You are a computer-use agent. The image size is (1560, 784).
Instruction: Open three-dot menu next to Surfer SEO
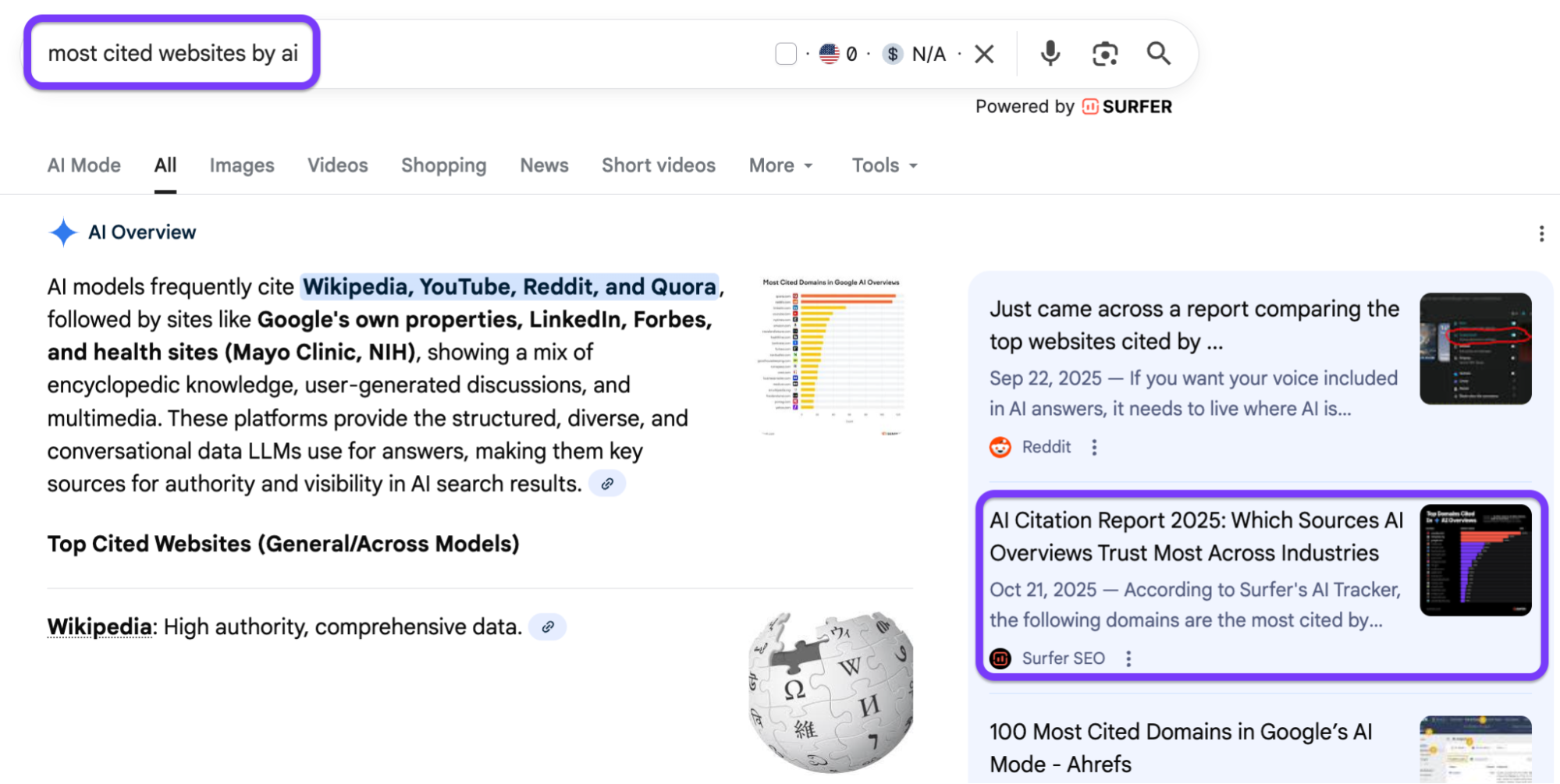click(1128, 658)
